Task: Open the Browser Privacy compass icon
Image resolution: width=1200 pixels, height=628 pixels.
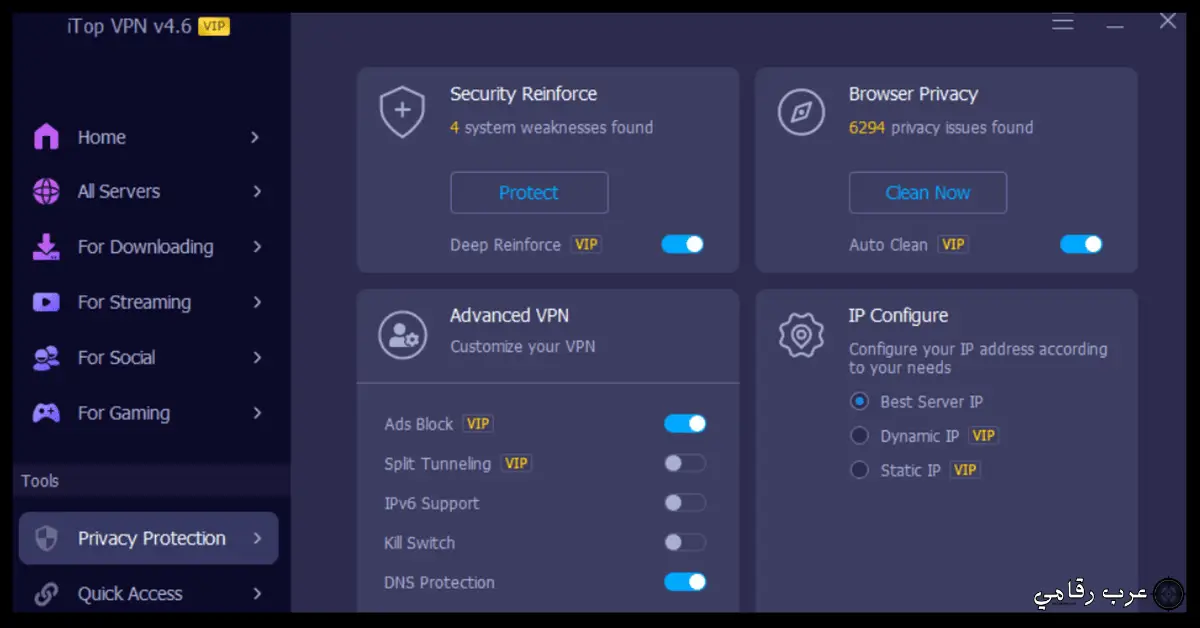Action: [x=800, y=111]
